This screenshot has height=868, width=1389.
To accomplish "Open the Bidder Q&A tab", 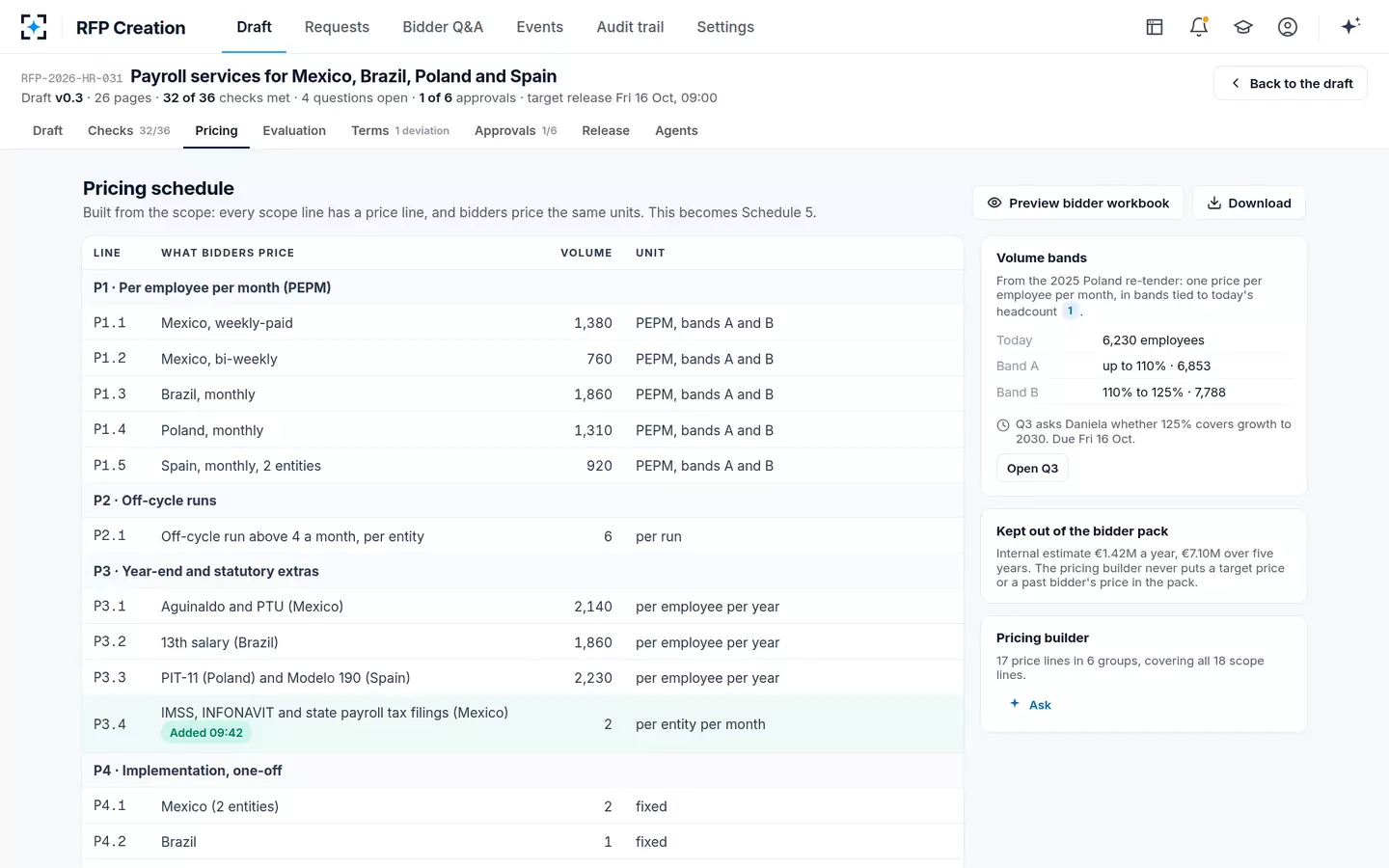I will tap(443, 27).
